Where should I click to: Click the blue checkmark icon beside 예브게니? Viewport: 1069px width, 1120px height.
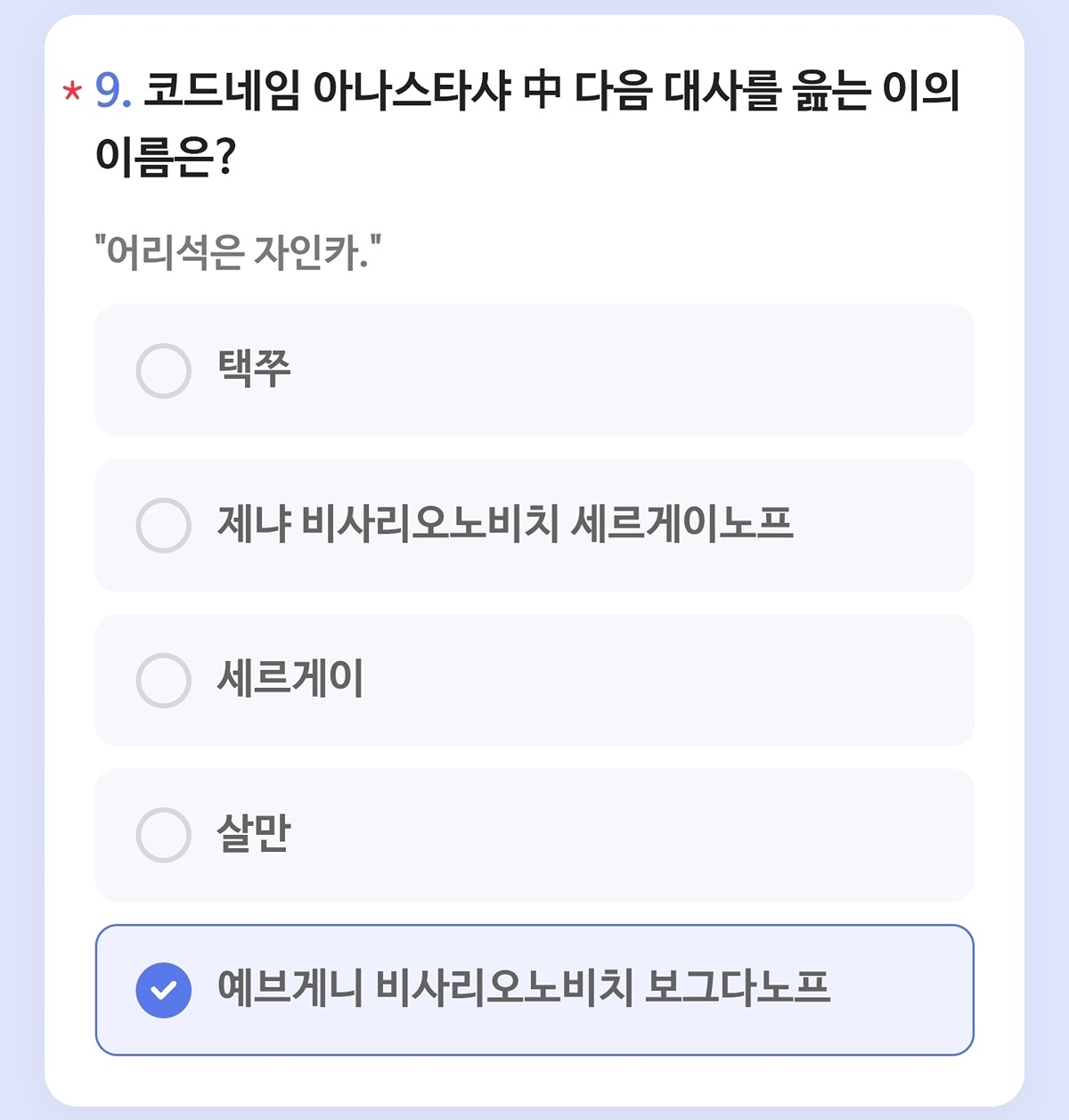(164, 990)
